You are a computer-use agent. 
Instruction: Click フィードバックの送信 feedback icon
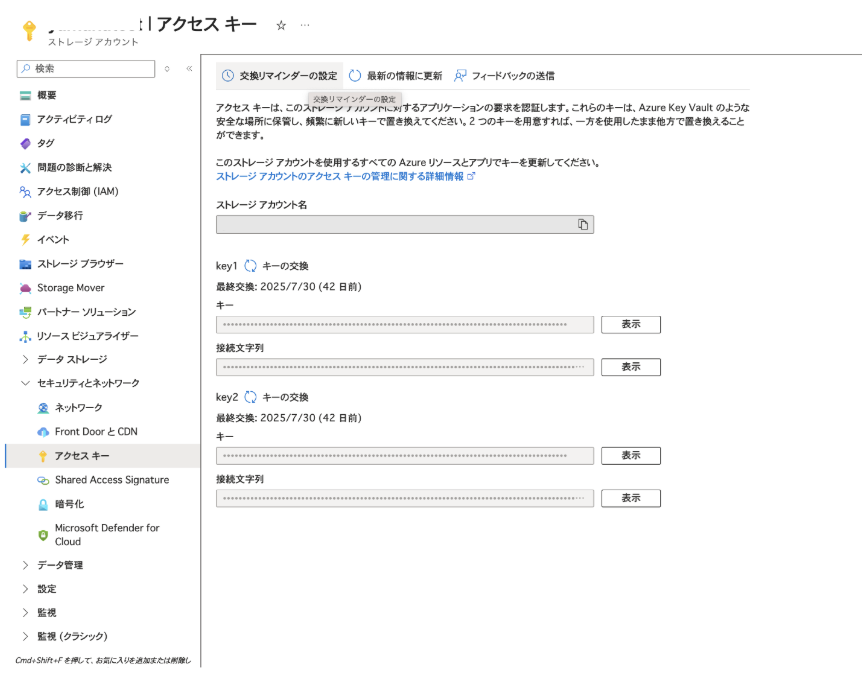point(460,75)
